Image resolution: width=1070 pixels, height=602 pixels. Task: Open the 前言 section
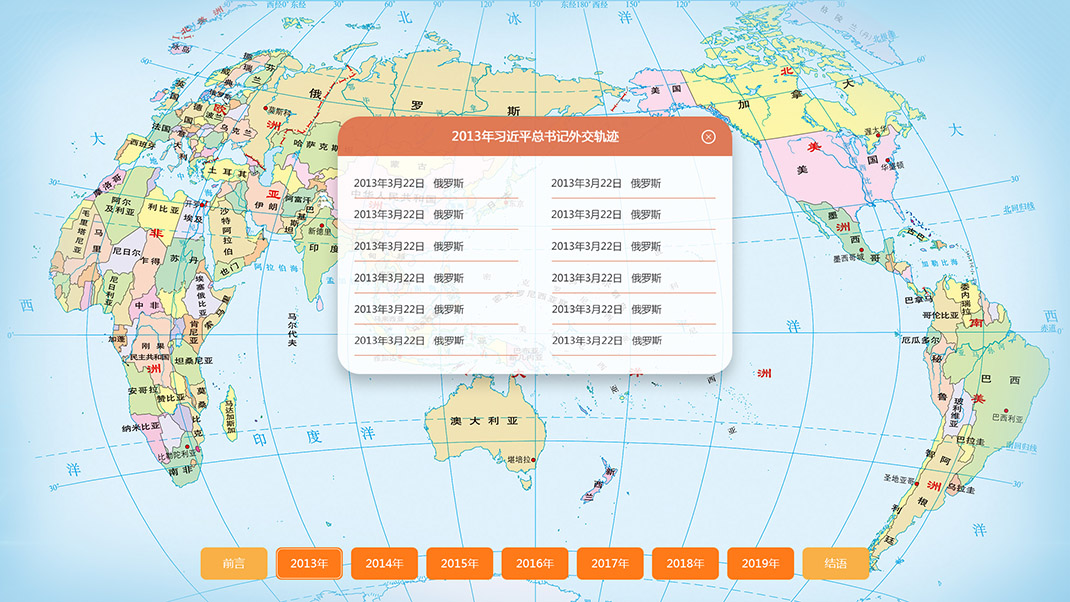(x=234, y=563)
